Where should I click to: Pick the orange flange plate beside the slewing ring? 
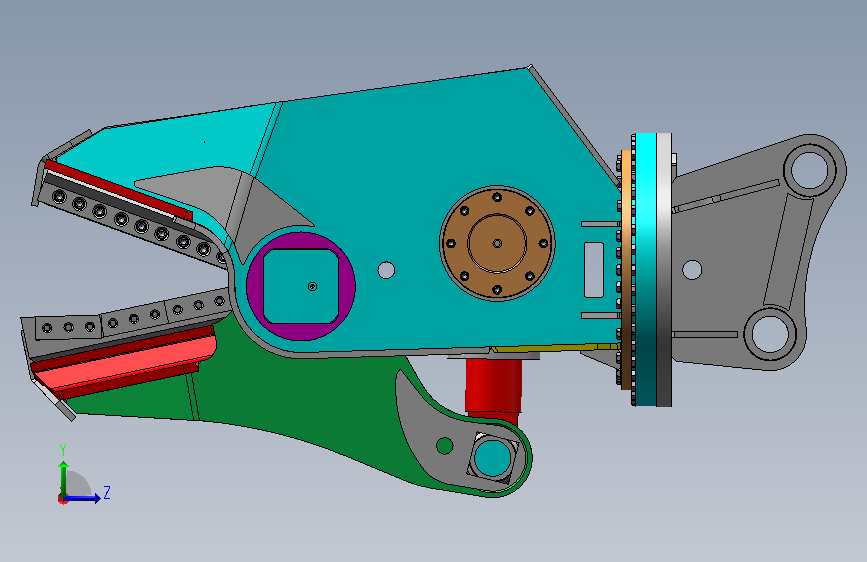click(626, 269)
